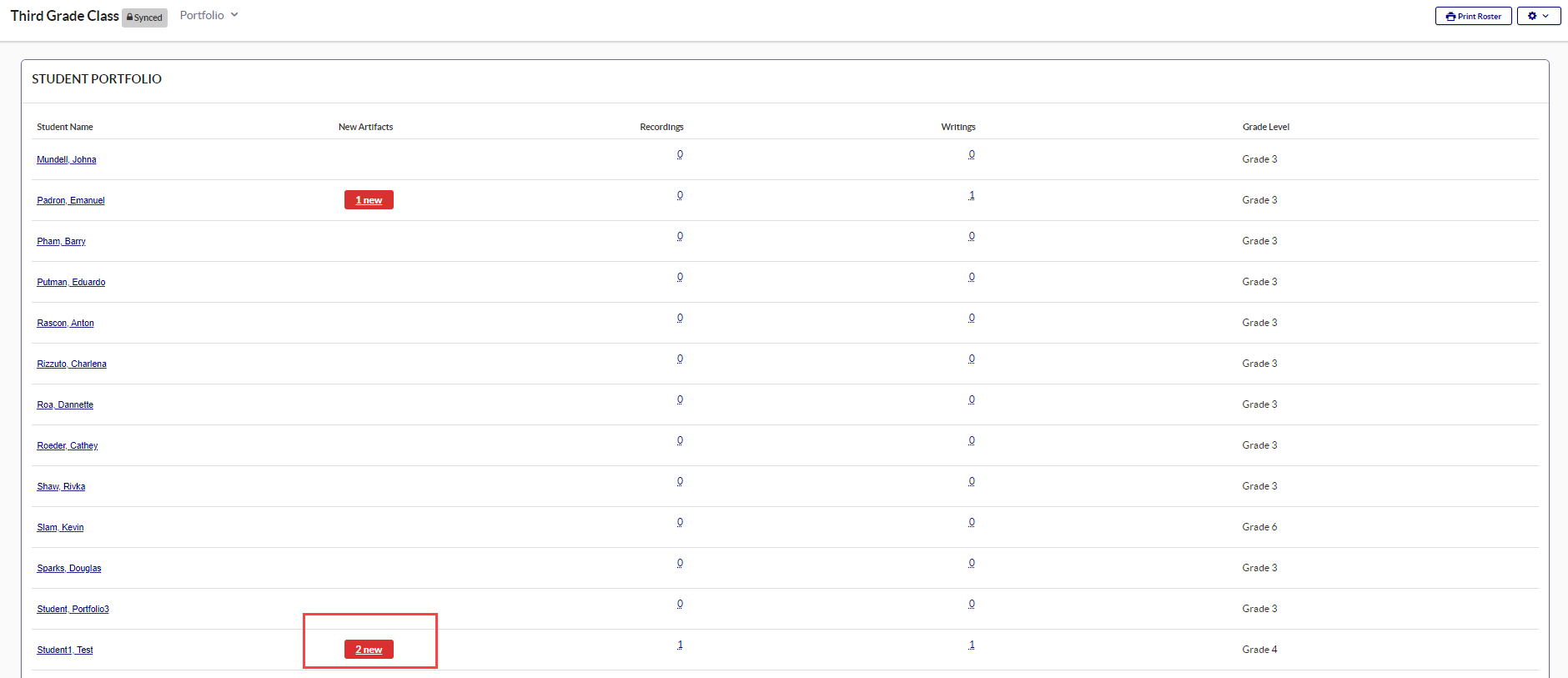1568x678 pixels.
Task: Open Roa, Dannette's portfolio
Action: click(x=65, y=404)
